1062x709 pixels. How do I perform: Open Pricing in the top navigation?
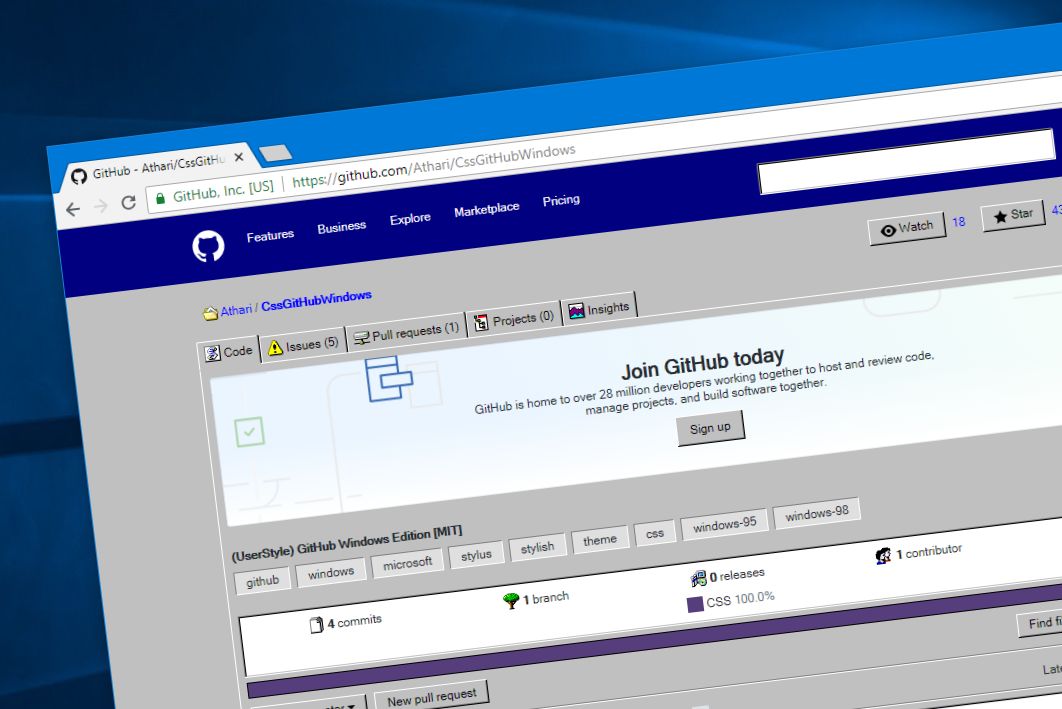(561, 200)
